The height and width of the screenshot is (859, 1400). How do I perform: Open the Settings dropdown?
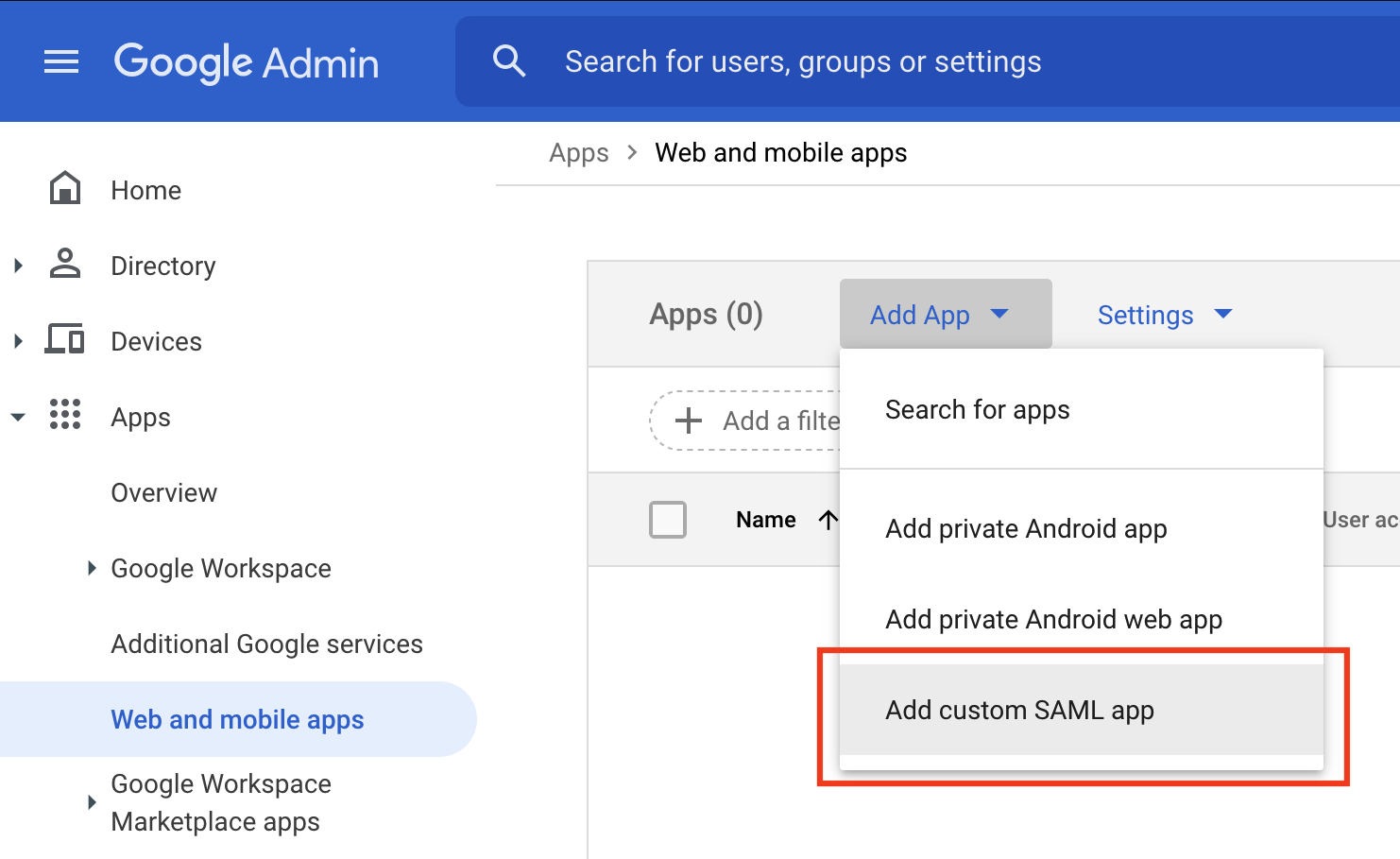[1164, 314]
